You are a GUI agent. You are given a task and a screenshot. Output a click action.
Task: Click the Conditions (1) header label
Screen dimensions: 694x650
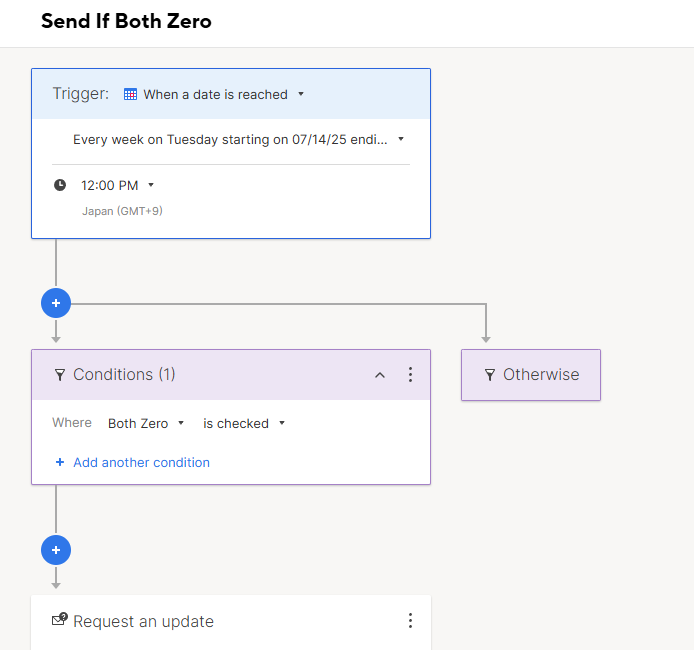point(124,374)
